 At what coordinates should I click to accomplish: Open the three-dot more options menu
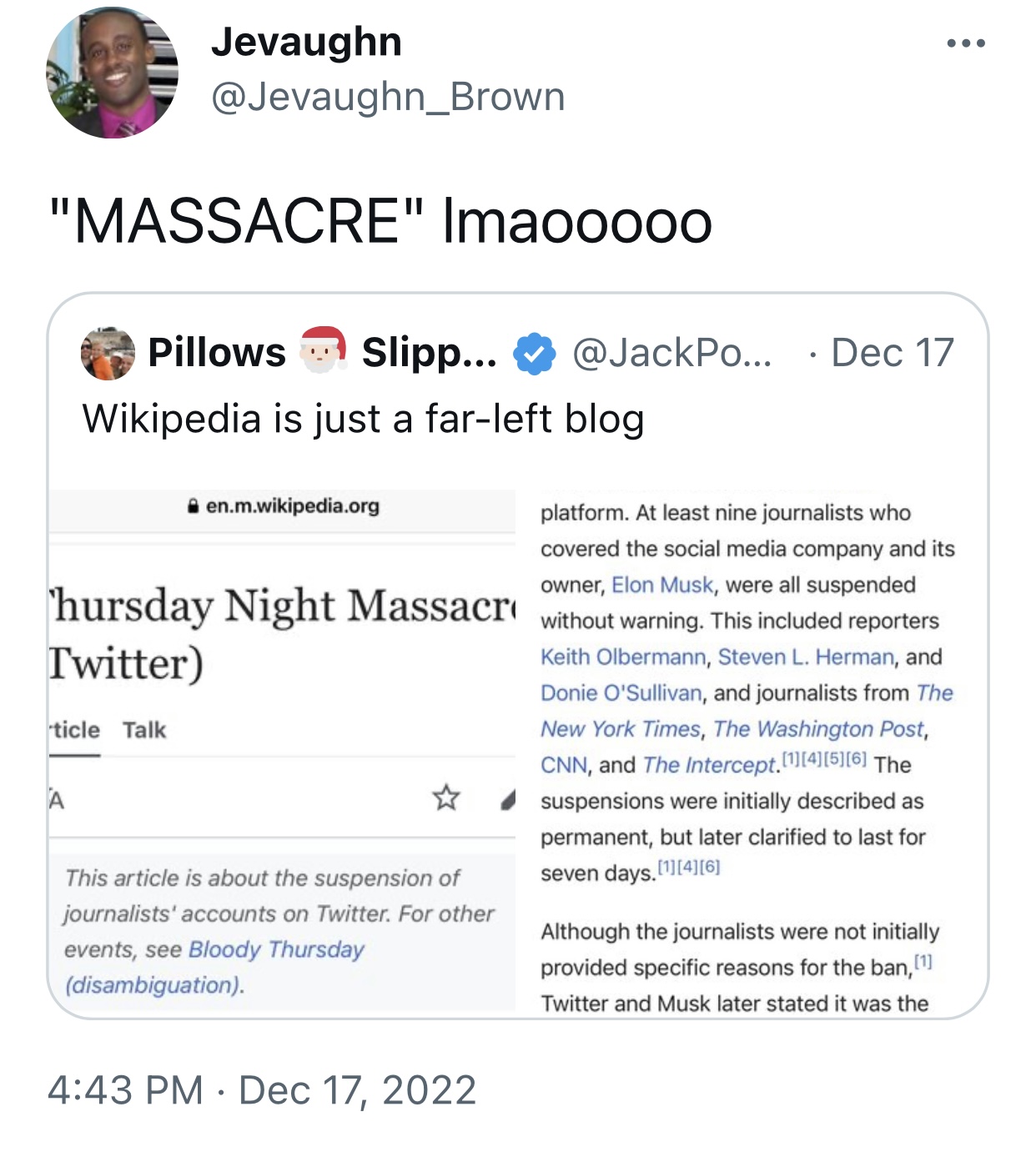pyautogui.click(x=966, y=43)
